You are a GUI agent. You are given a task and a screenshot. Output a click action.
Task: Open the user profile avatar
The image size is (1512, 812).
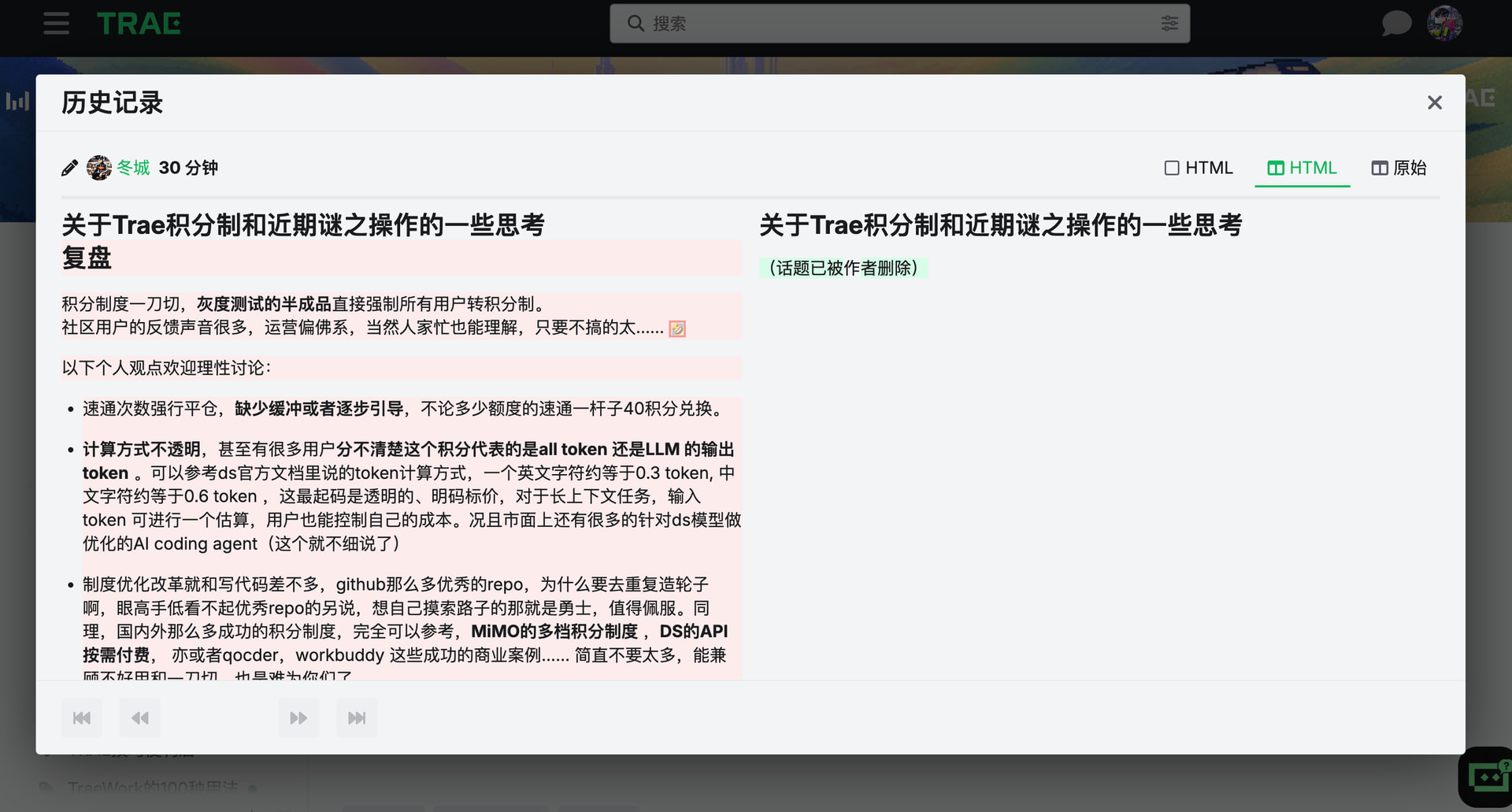(1445, 24)
